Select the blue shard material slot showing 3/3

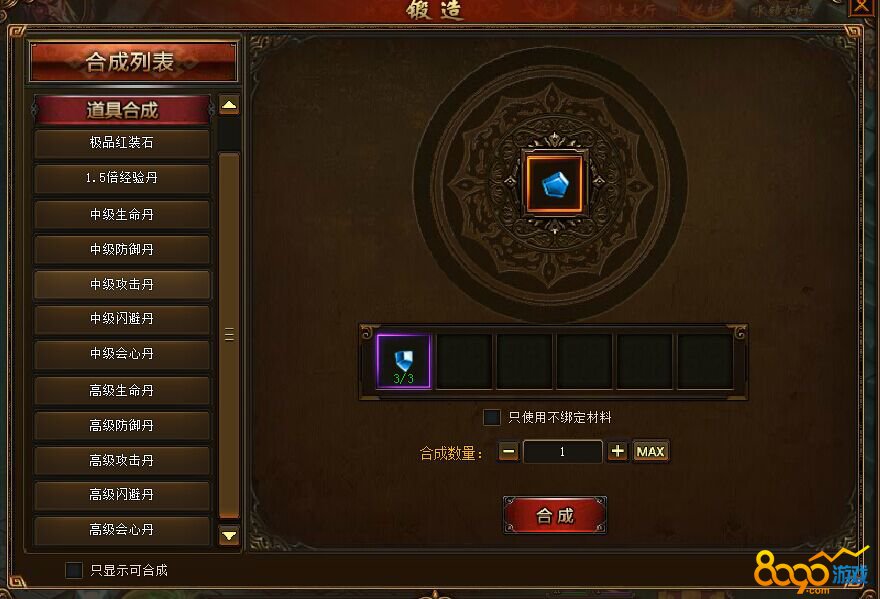coord(404,361)
